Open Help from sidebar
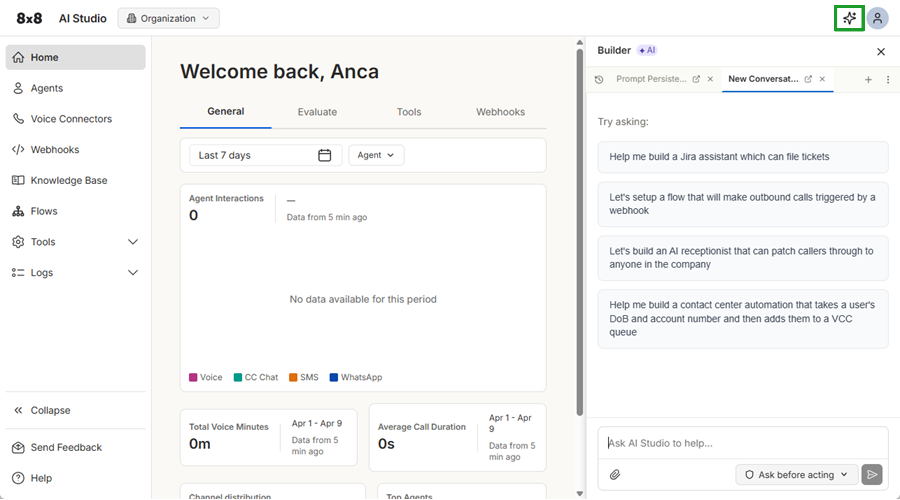 tap(75, 478)
